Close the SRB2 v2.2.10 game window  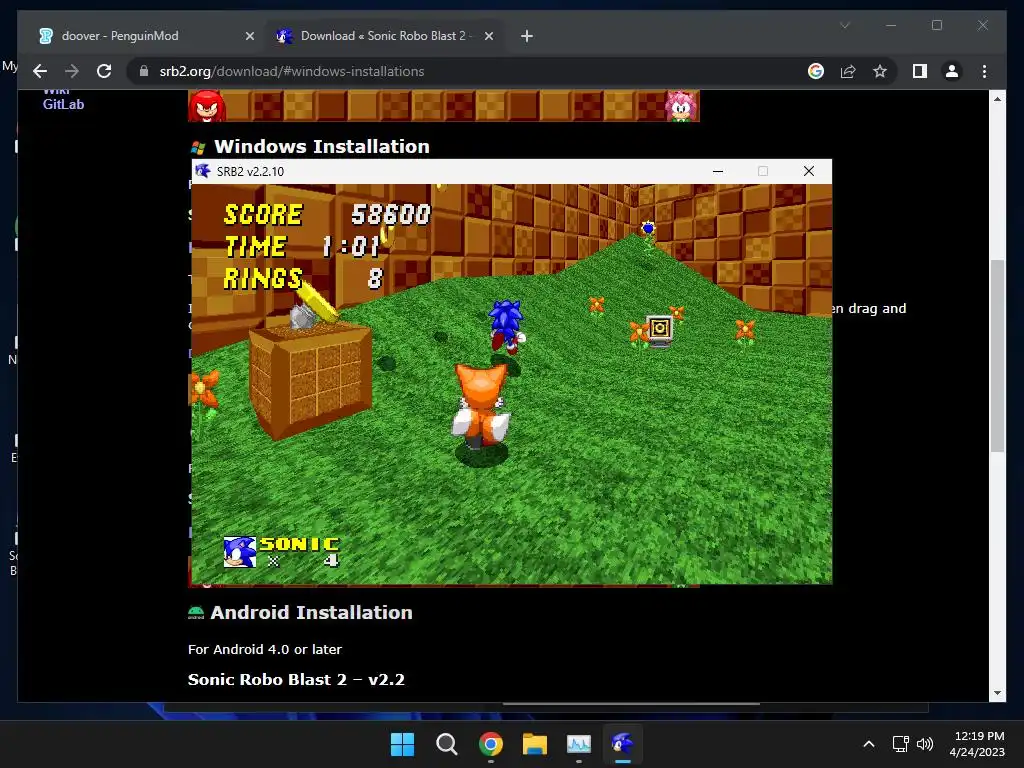point(808,171)
